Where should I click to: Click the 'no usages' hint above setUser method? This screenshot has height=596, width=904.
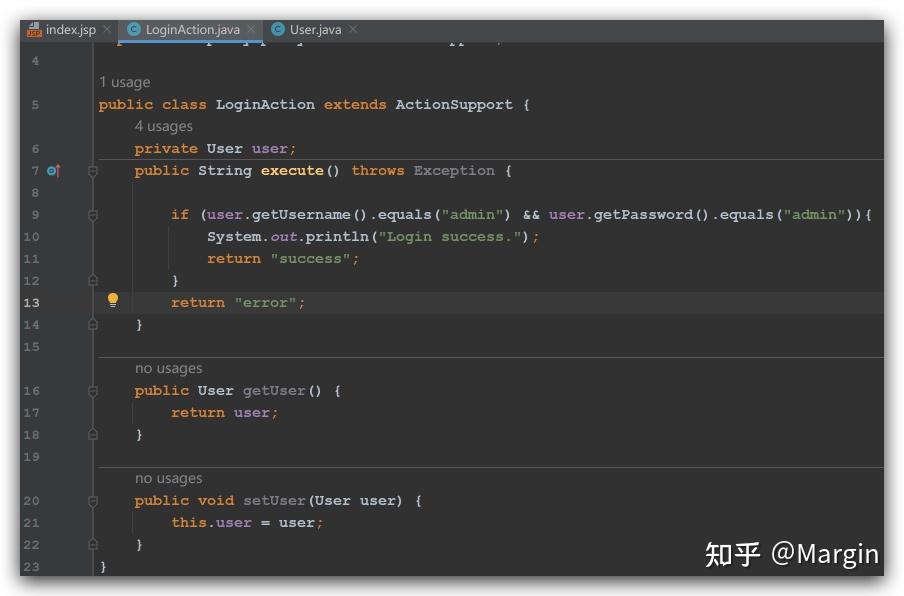(167, 478)
